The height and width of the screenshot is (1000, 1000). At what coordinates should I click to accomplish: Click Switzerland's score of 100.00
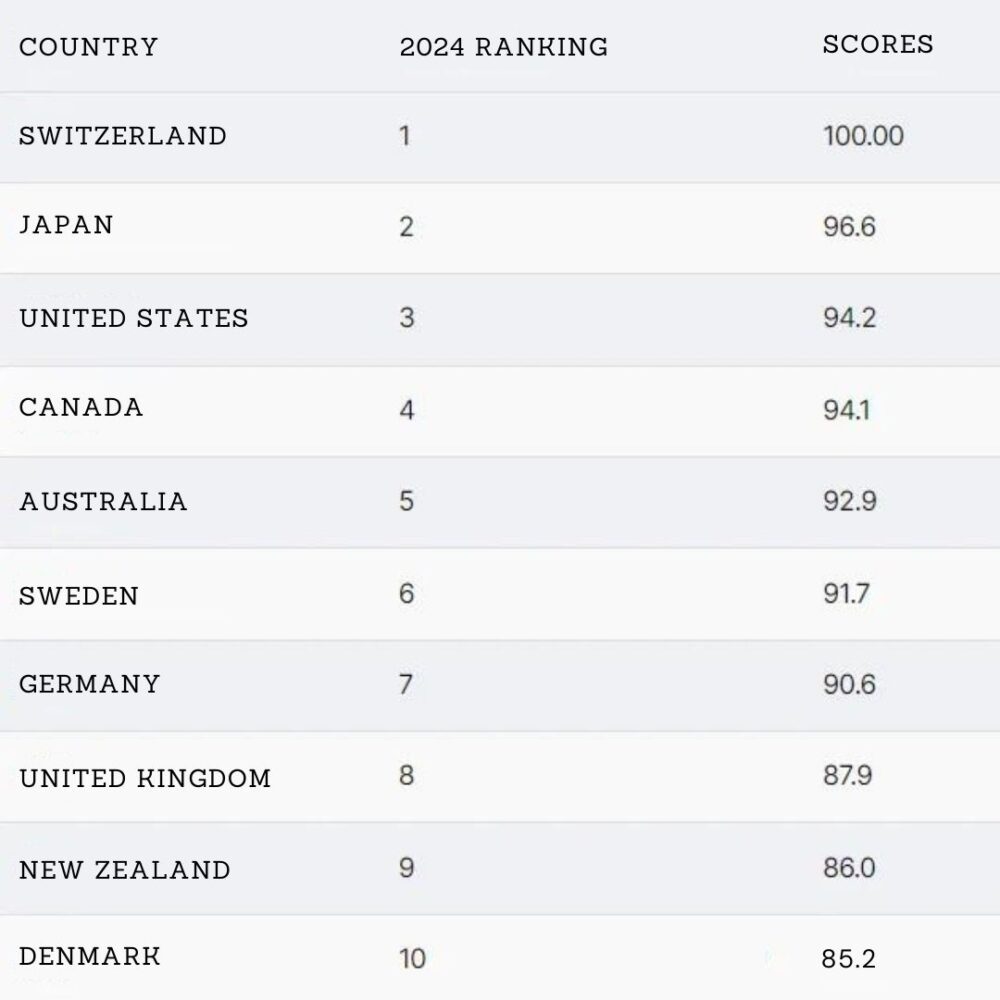tap(863, 136)
